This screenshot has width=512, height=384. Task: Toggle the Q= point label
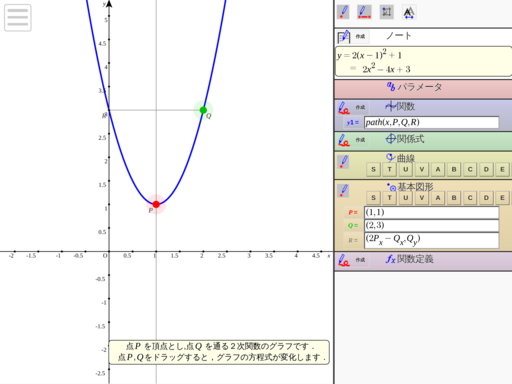coord(353,226)
